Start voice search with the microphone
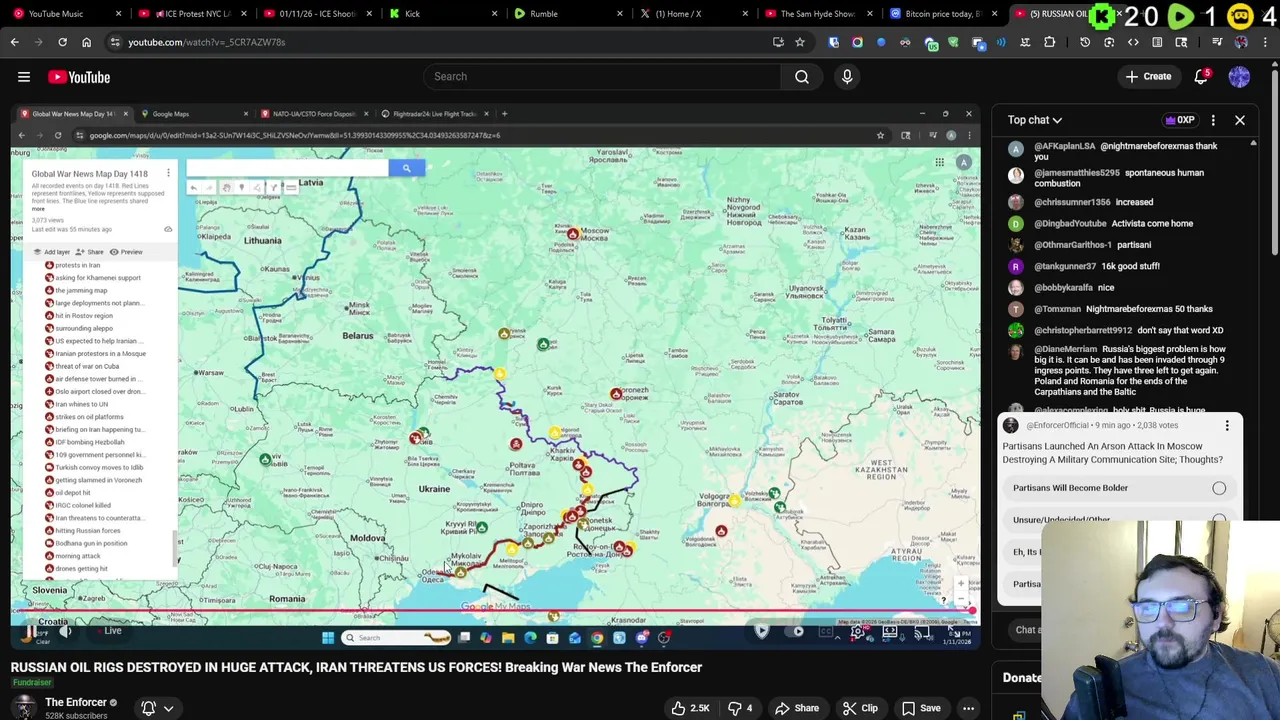 click(x=847, y=77)
